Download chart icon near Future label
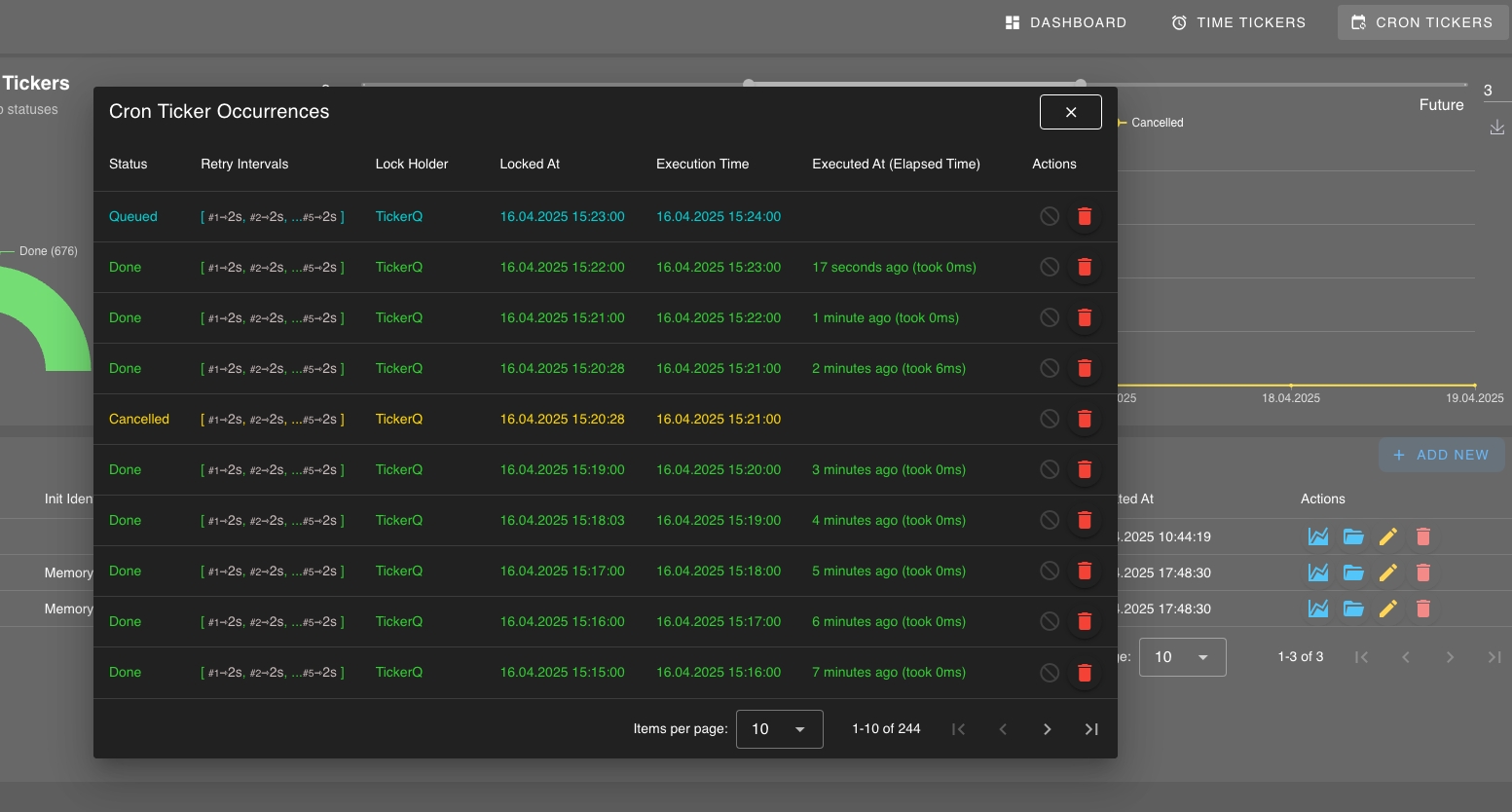Viewport: 1512px width, 812px height. [x=1497, y=128]
